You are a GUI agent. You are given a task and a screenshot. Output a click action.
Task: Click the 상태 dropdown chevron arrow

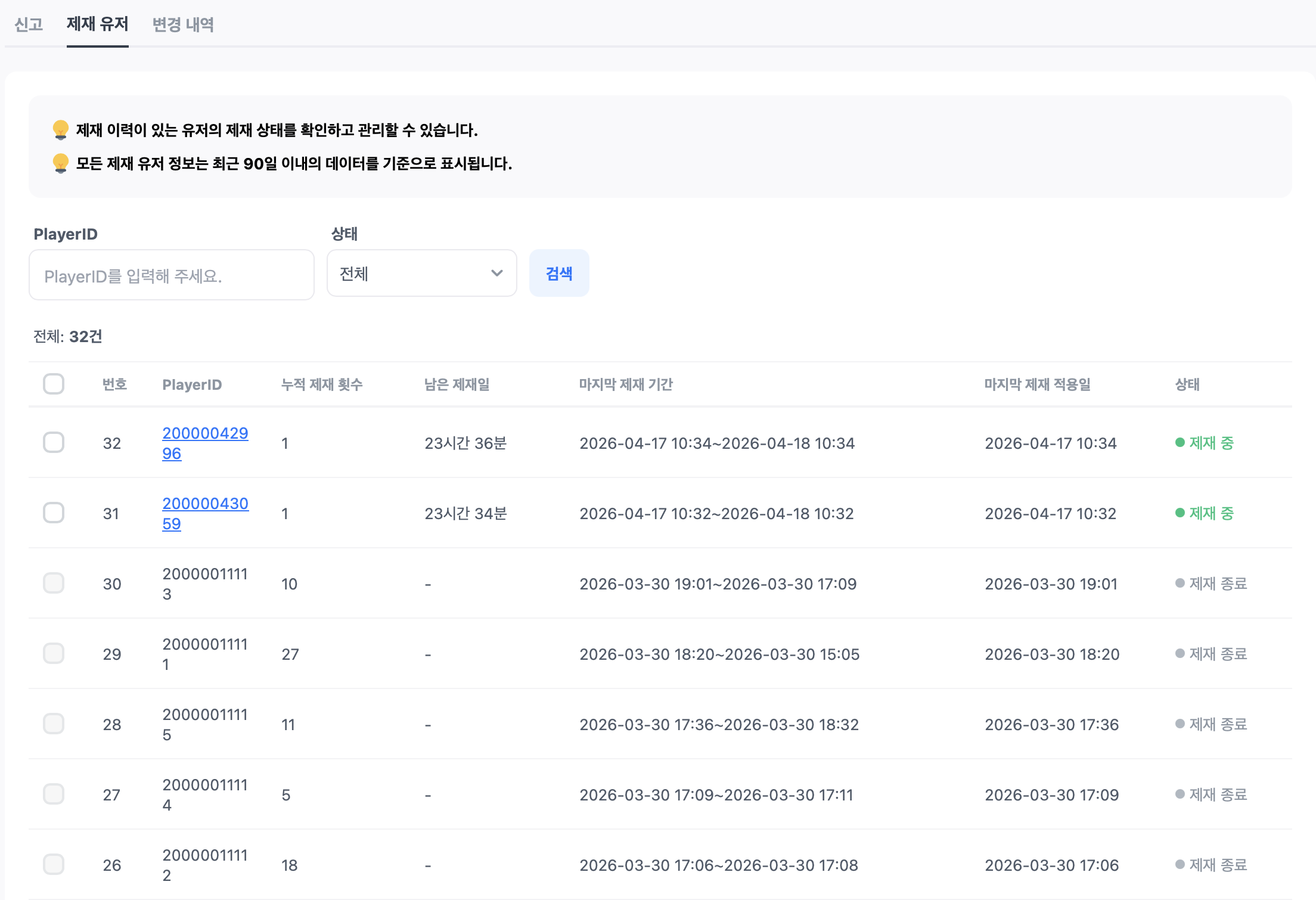[496, 273]
